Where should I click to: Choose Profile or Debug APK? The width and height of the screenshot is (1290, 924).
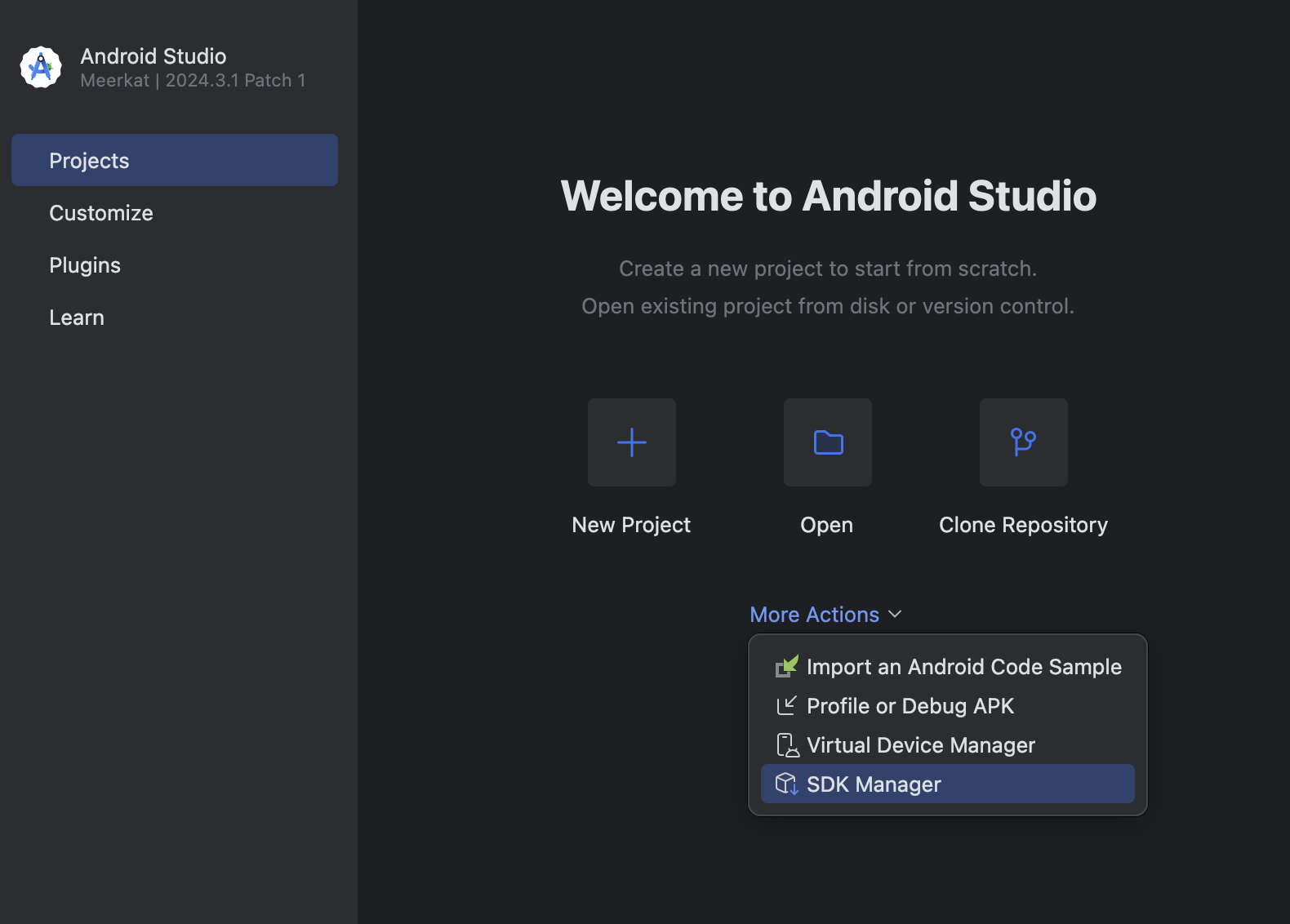point(948,705)
